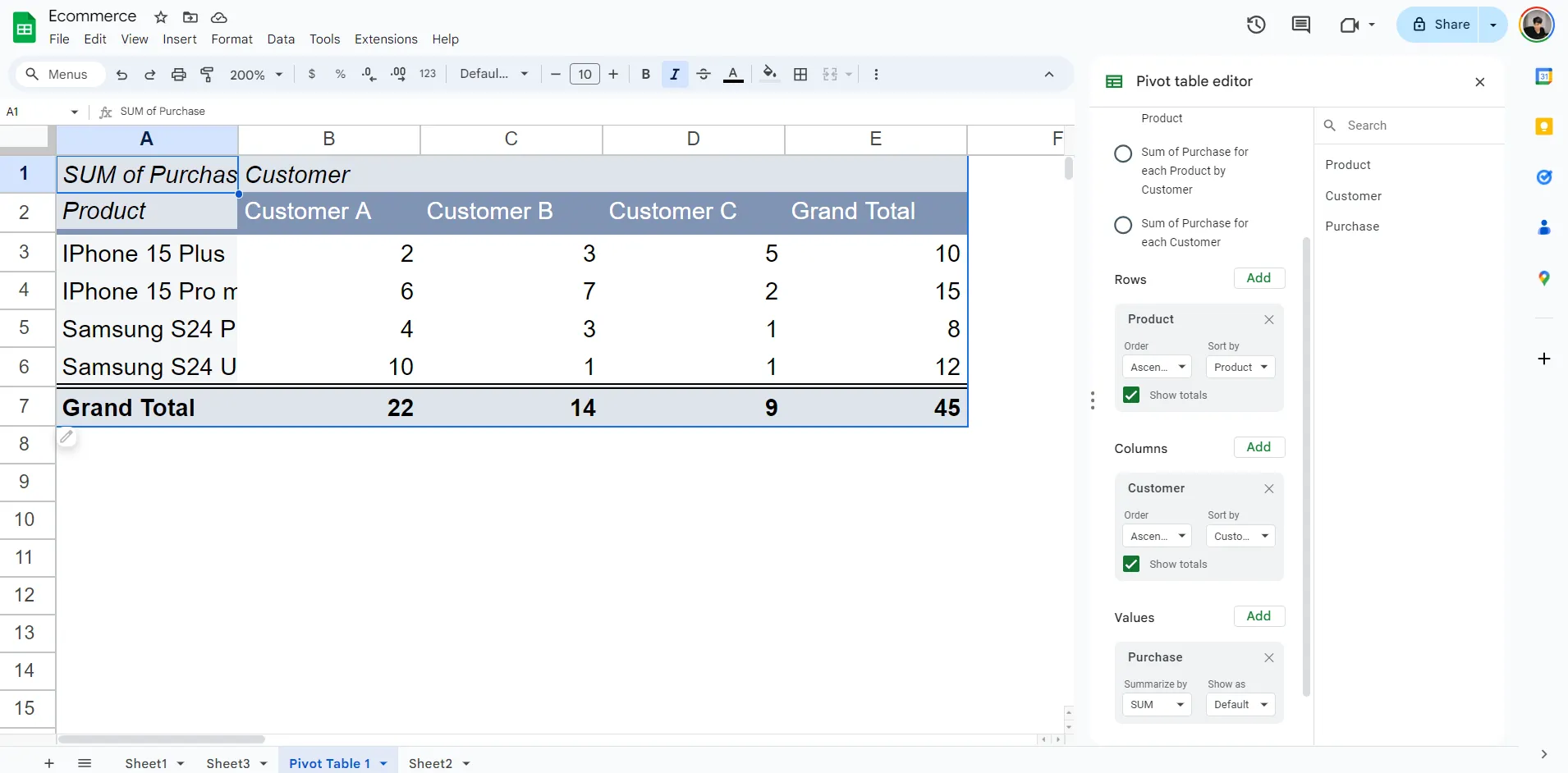Click the undo icon in toolbar
Viewport: 1568px width, 773px height.
(x=121, y=75)
